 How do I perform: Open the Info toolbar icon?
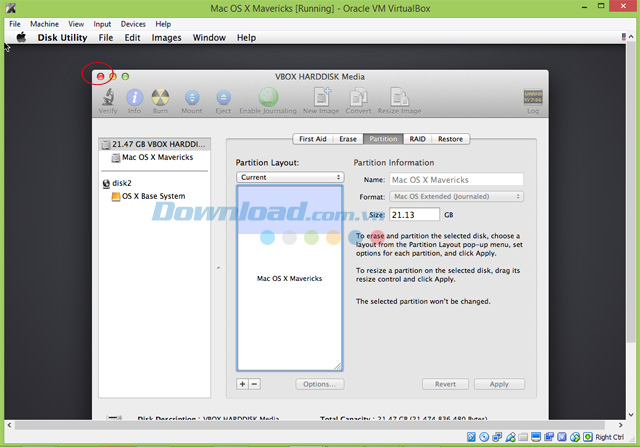(134, 98)
